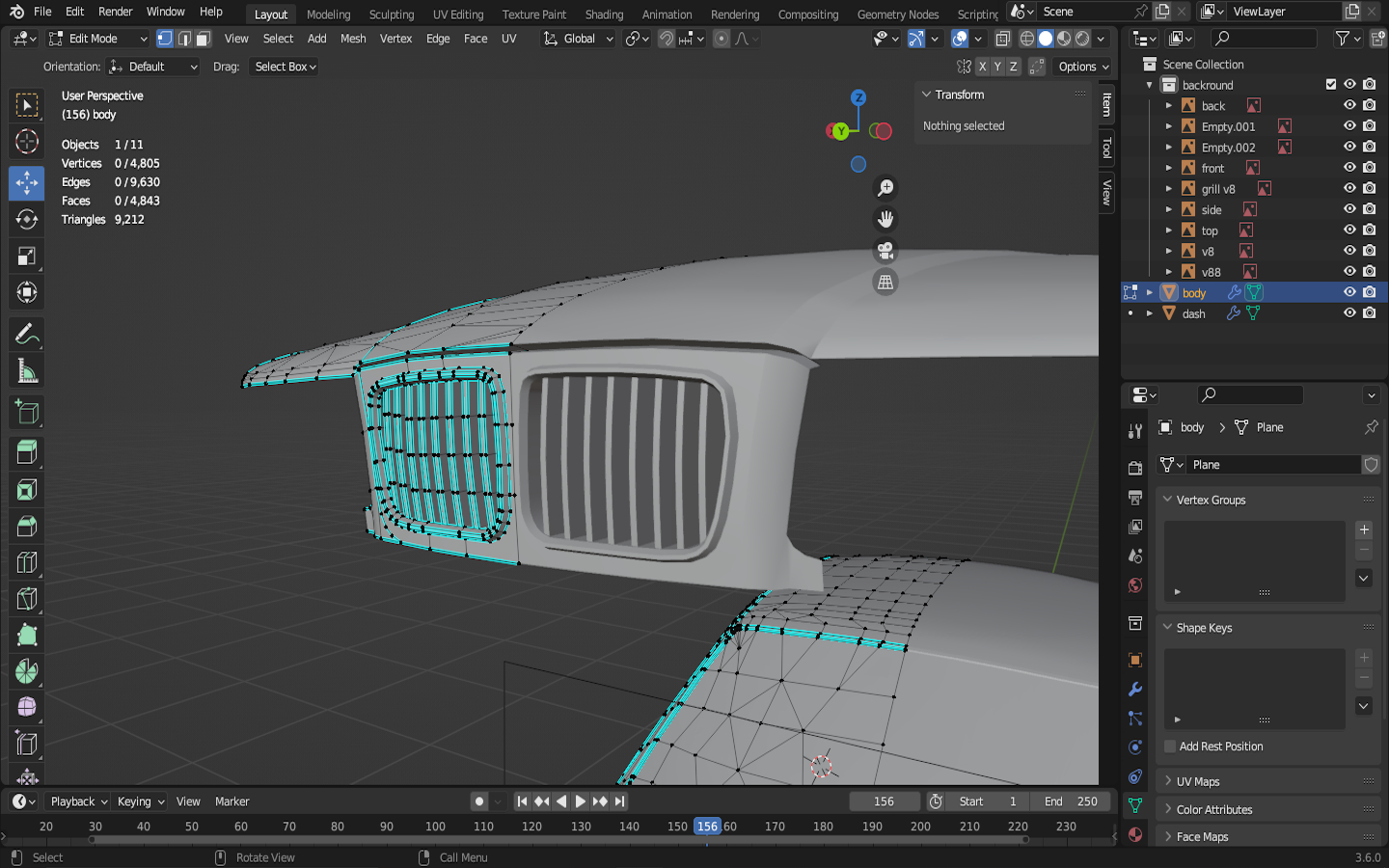
Task: Select the Bevel tool
Action: pos(27,527)
